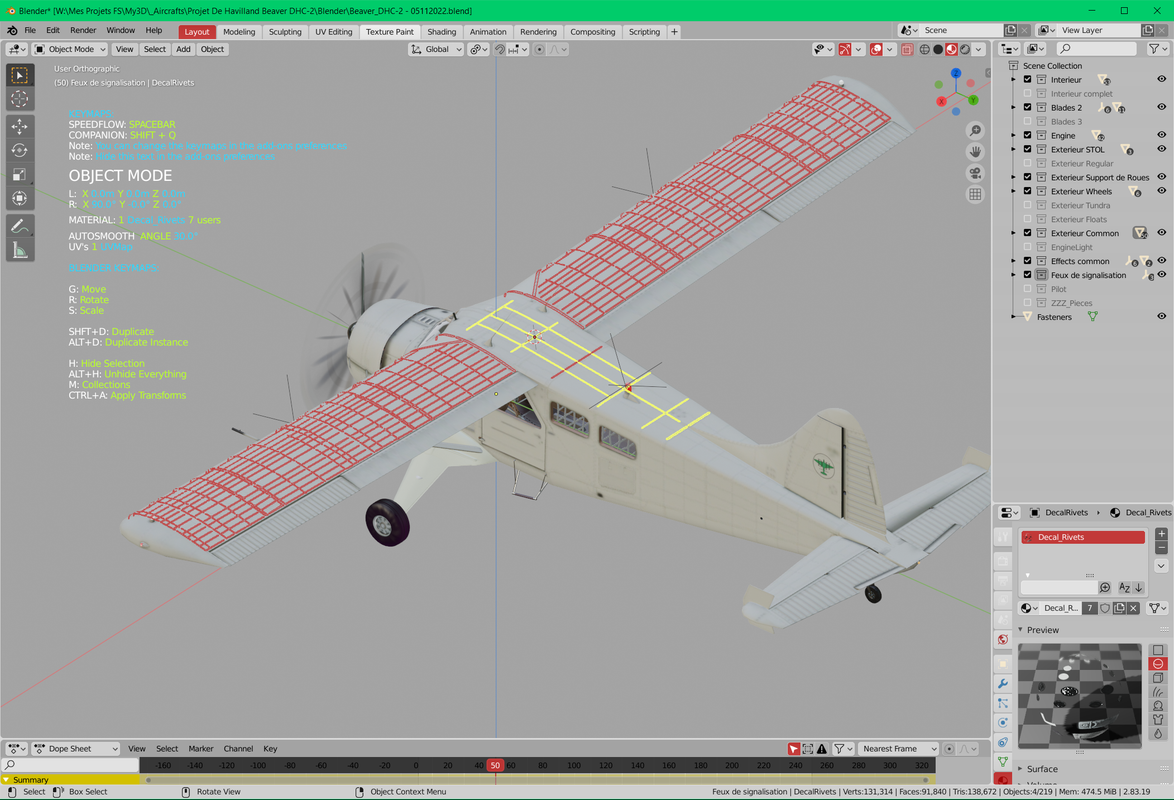Image resolution: width=1174 pixels, height=800 pixels.
Task: Click the current frame 50 marker
Action: 495,765
